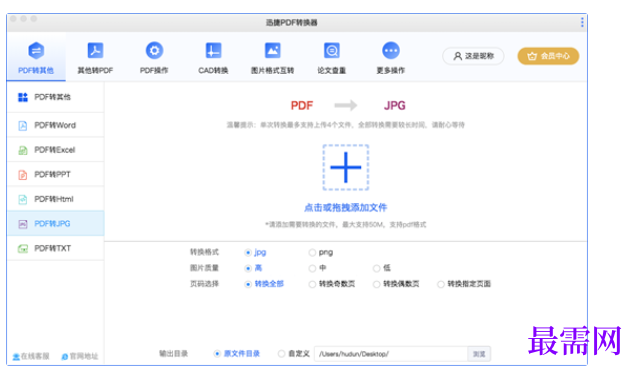640x372 pixels.
Task: Click the PDF转Word document icon
Action: click(x=23, y=126)
